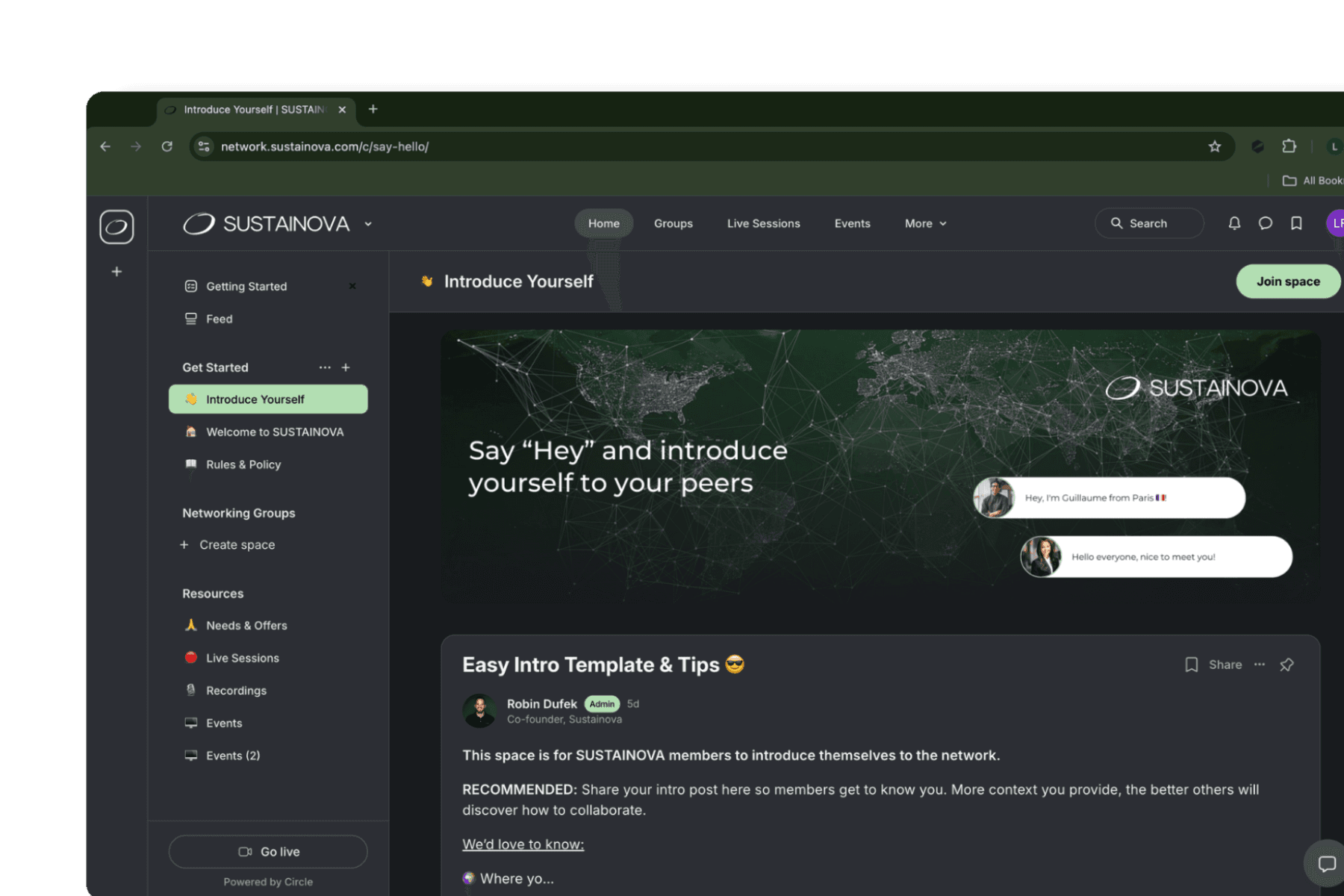The width and height of the screenshot is (1344, 896).
Task: Open the Live Sessions tab
Action: [763, 223]
